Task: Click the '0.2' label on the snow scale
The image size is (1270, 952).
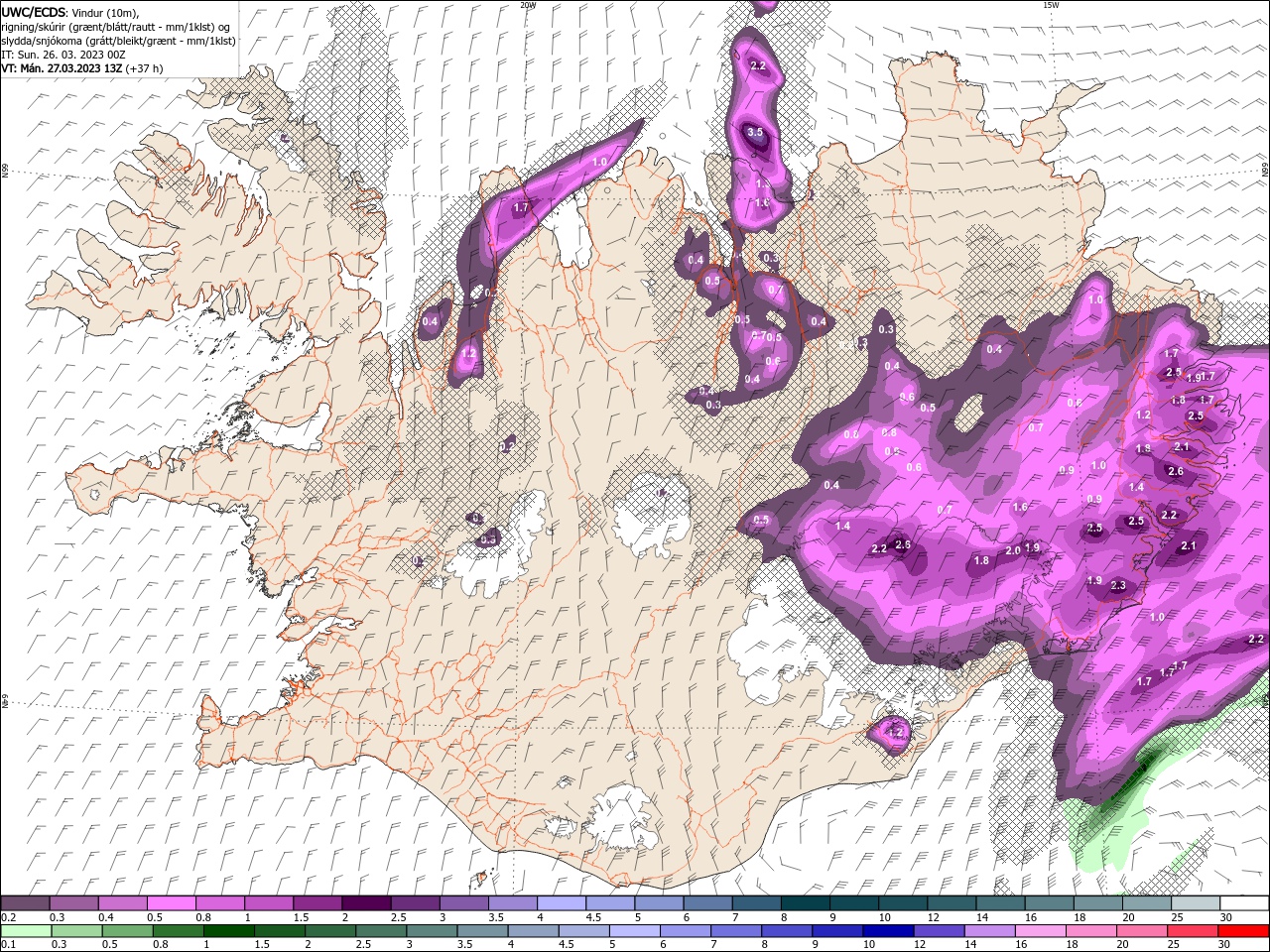Action: (8, 917)
